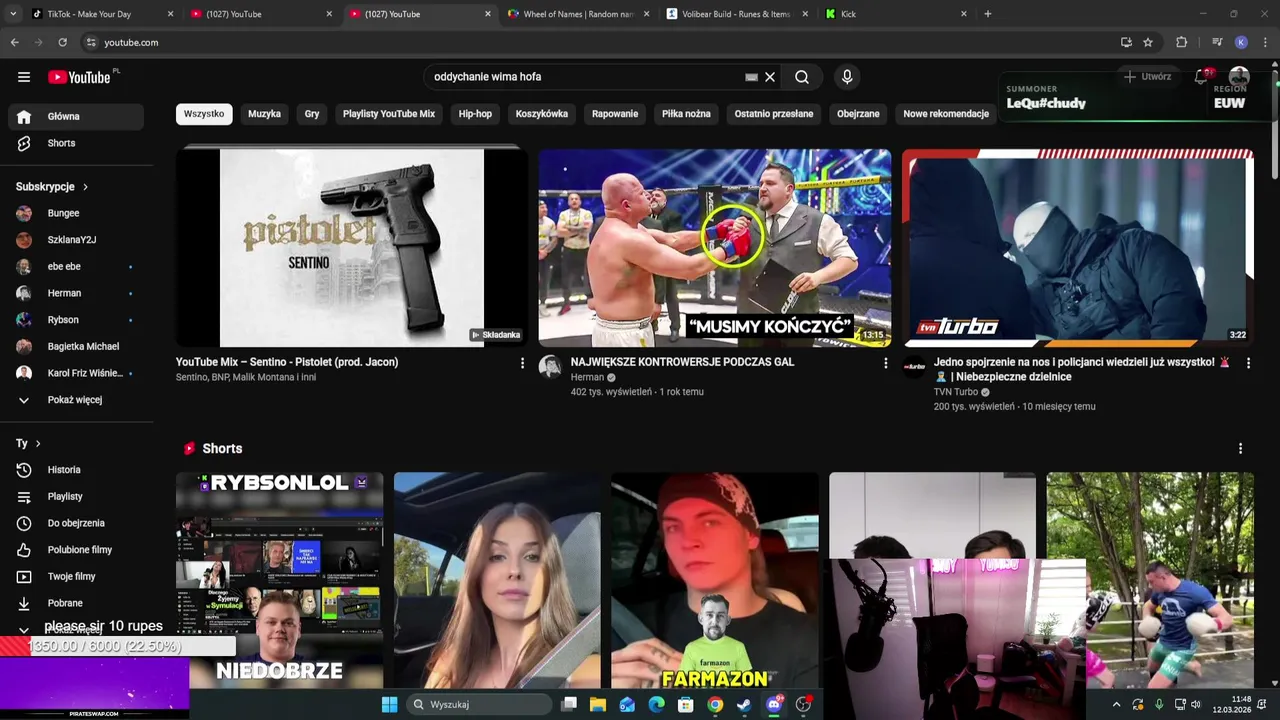Open new Chrome tab with plus
This screenshot has height=720, width=1280.
point(987,14)
